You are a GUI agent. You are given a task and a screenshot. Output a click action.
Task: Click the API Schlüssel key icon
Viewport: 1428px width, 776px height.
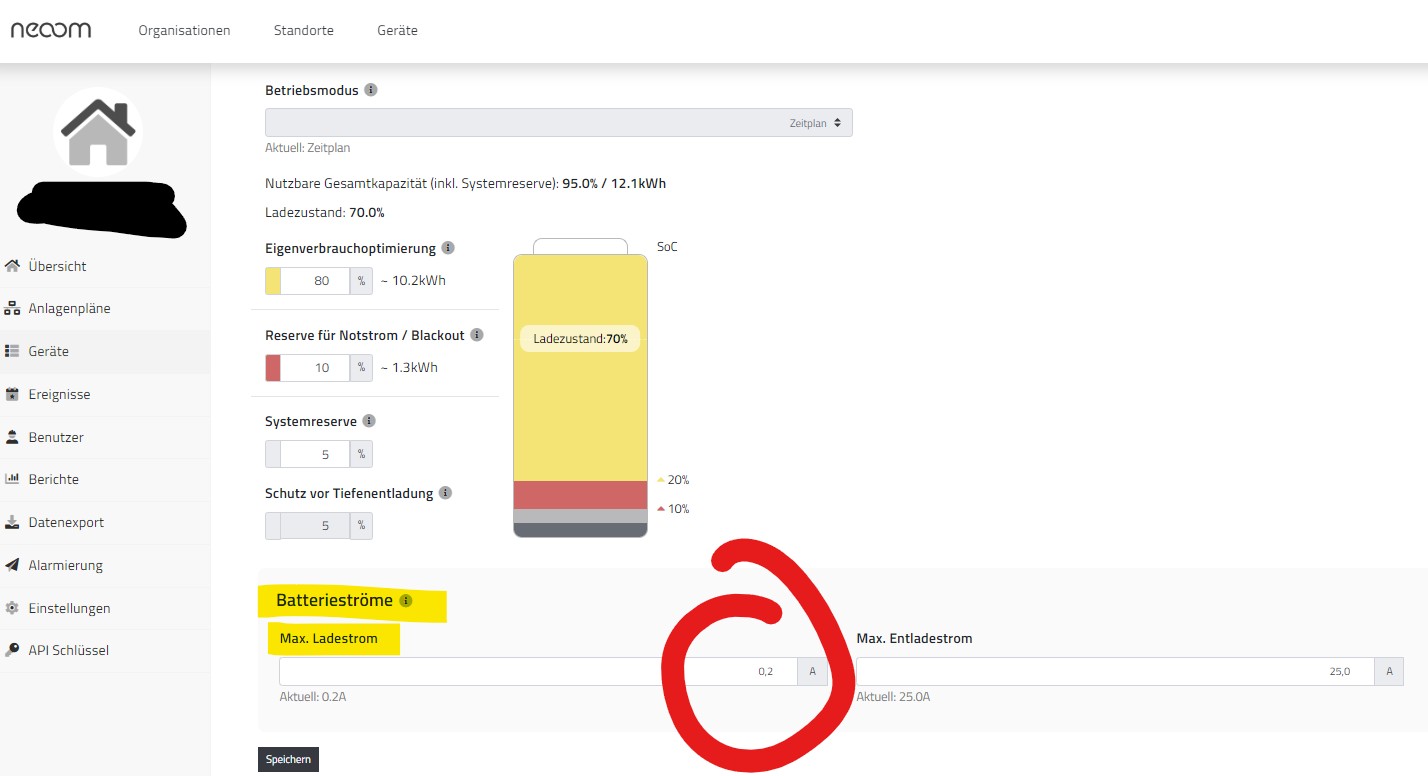pos(12,650)
